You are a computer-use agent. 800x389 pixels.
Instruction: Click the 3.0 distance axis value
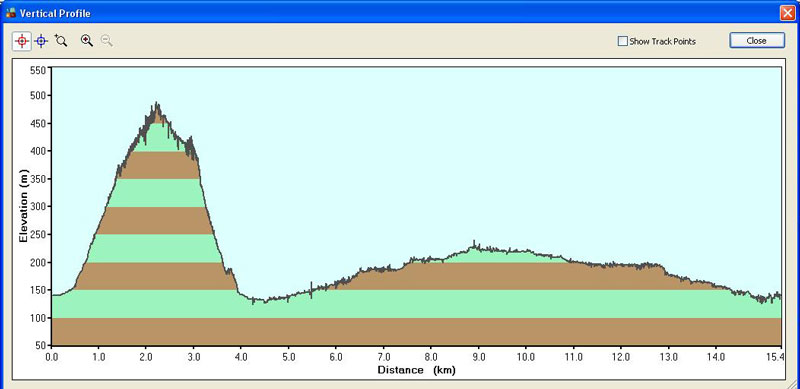[x=194, y=357]
